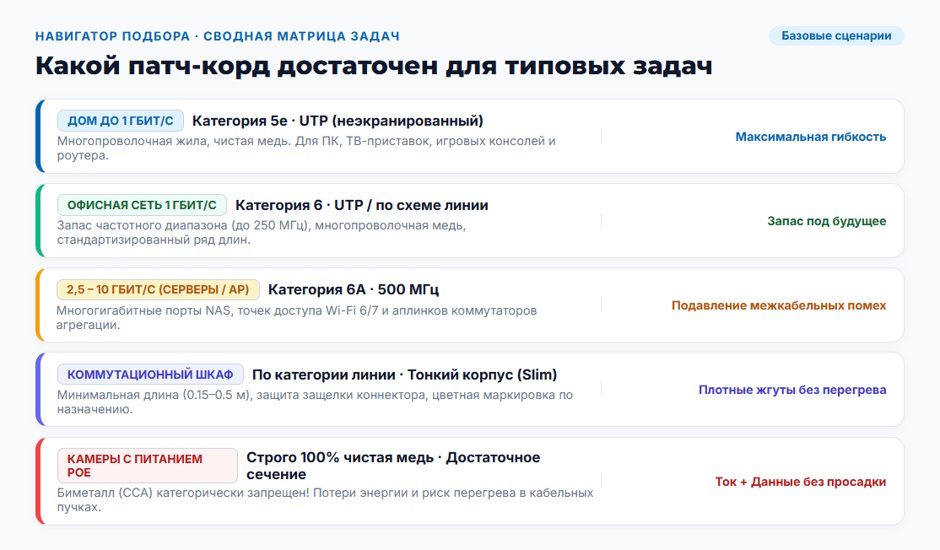The width and height of the screenshot is (940, 550).
Task: Click description starting «Многопроволочная жила, чистая медь»
Action: pos(306,148)
